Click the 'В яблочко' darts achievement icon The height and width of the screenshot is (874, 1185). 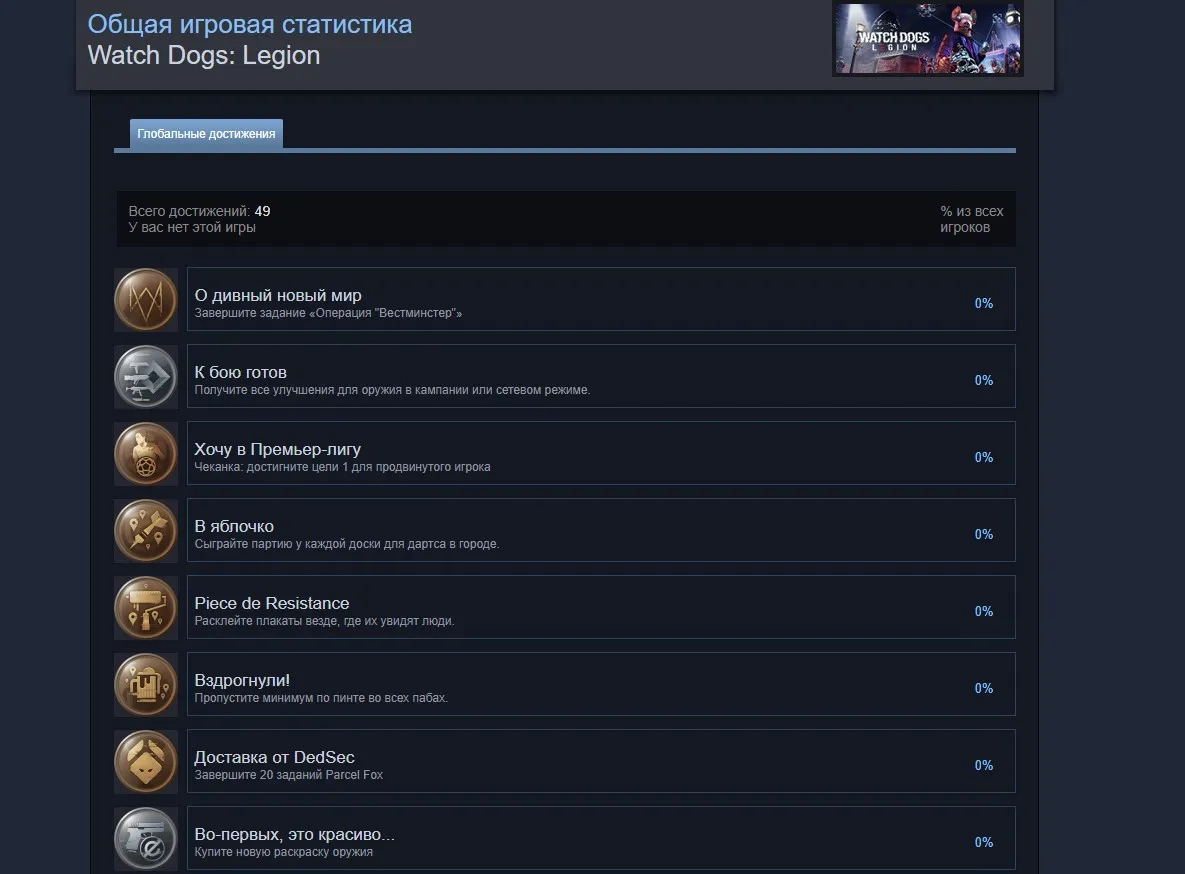pos(146,531)
